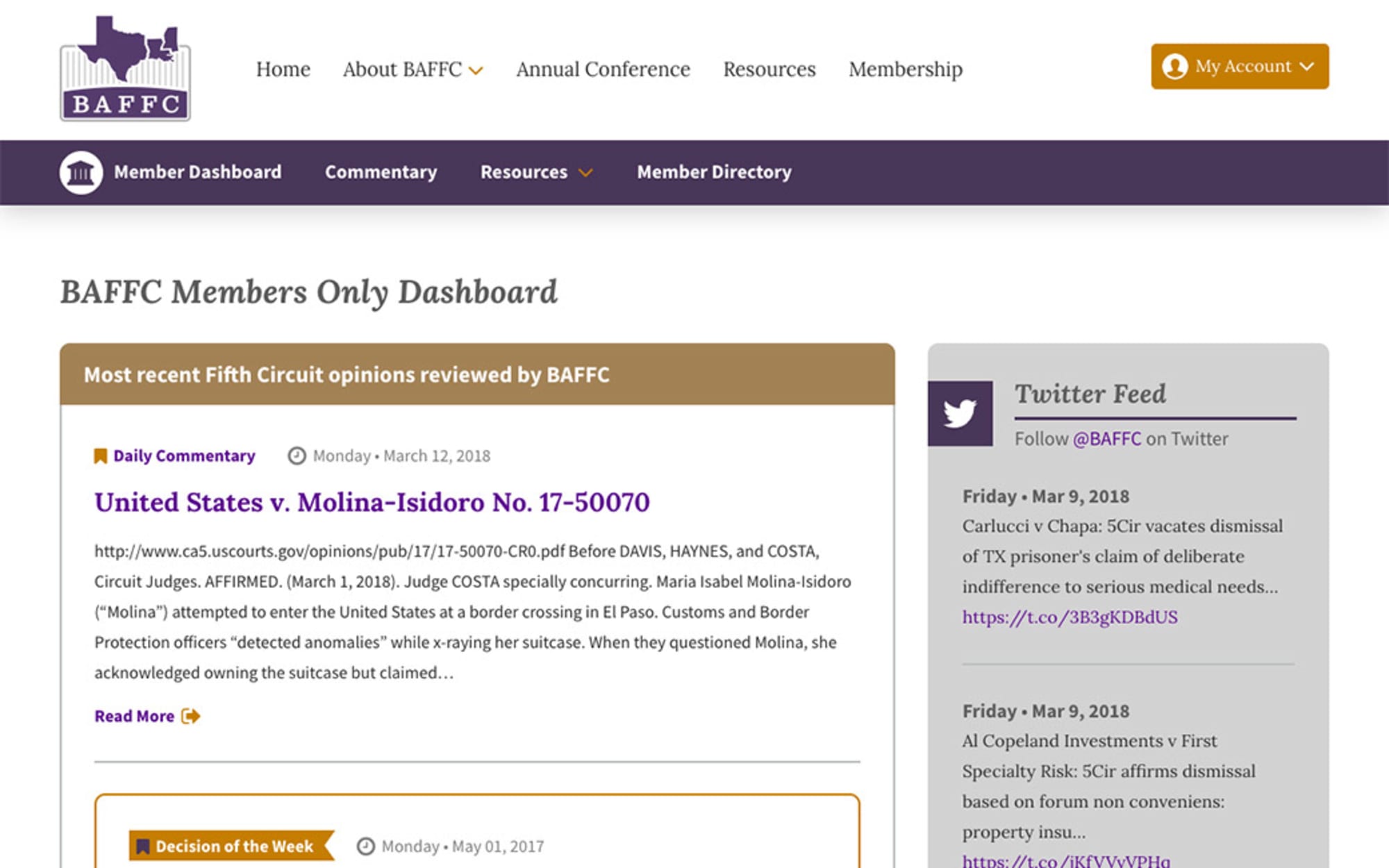Click the user avatar icon in My Account
The image size is (1389, 868).
point(1174,67)
